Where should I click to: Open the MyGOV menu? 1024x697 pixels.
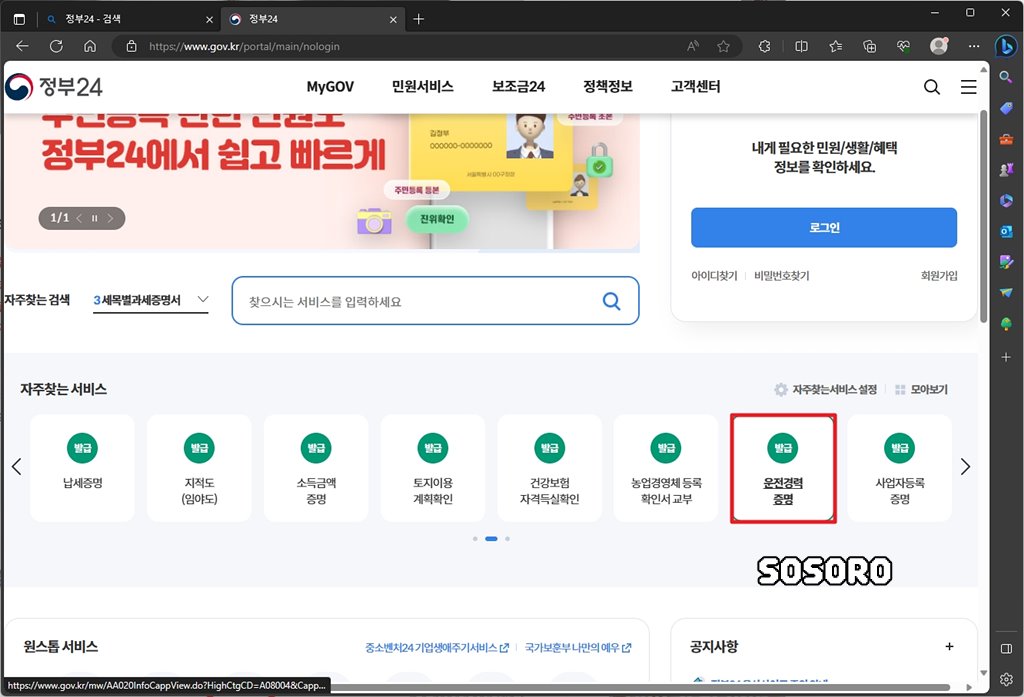tap(330, 86)
